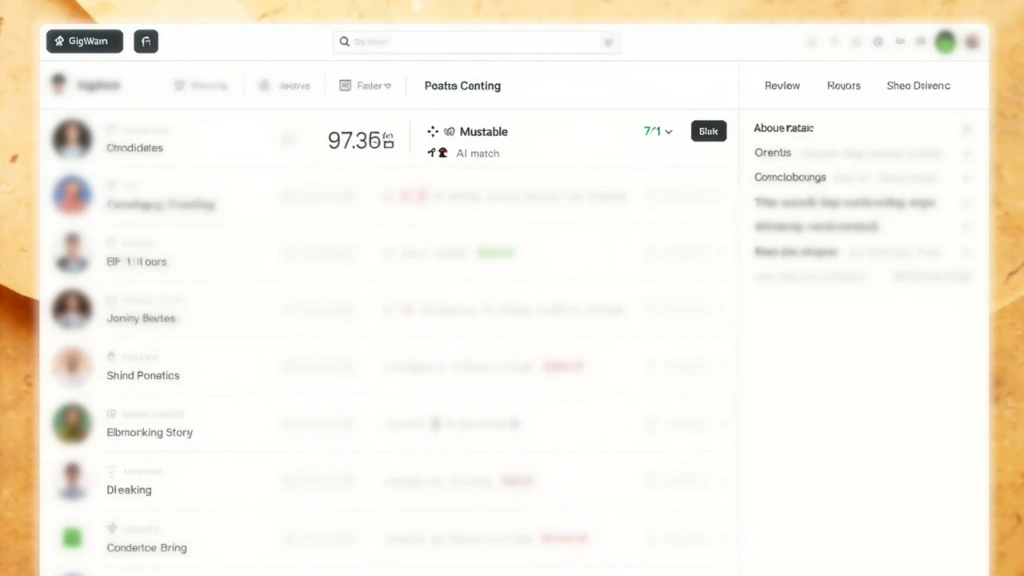Click the dark square button beside GigWarn
Image resolution: width=1024 pixels, height=576 pixels.
pos(146,41)
